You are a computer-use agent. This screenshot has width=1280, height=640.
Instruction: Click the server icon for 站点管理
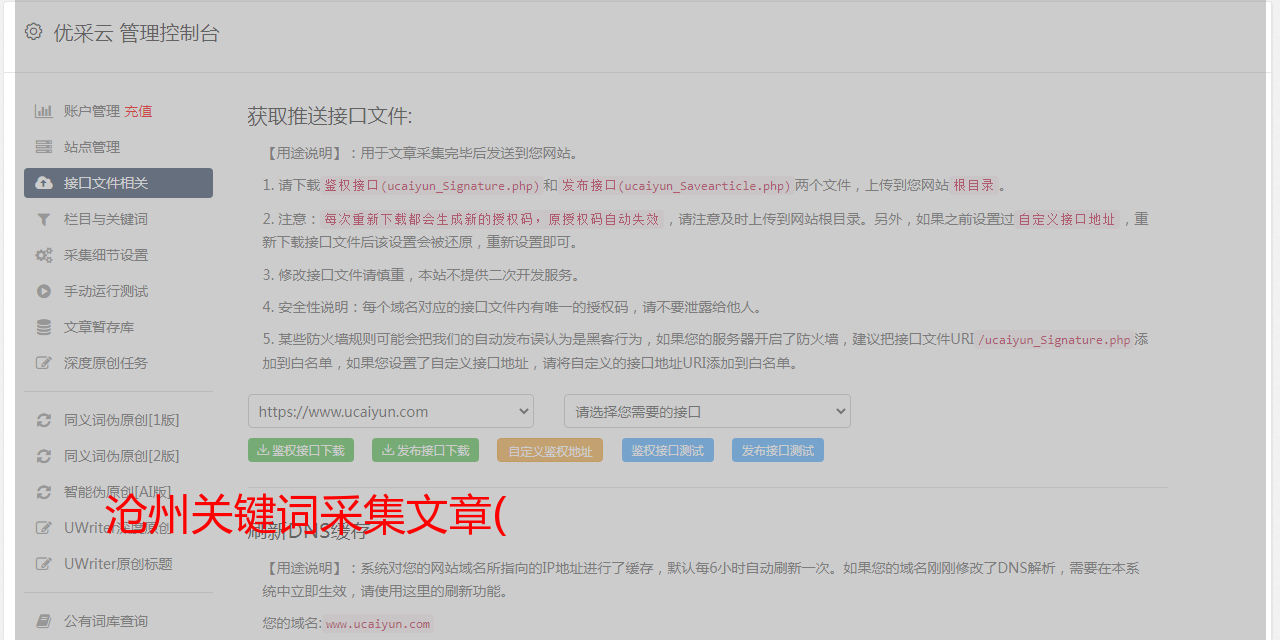tap(44, 147)
